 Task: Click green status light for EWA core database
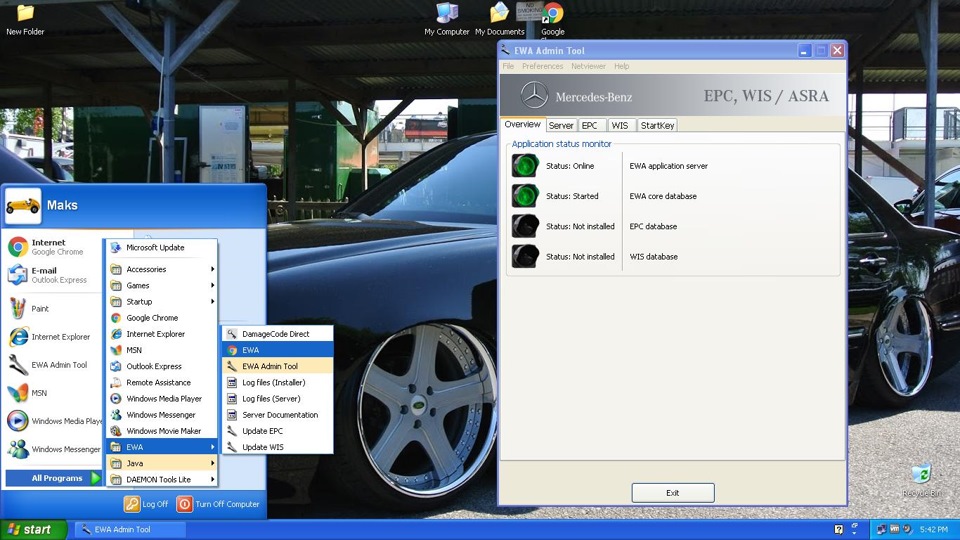point(525,196)
